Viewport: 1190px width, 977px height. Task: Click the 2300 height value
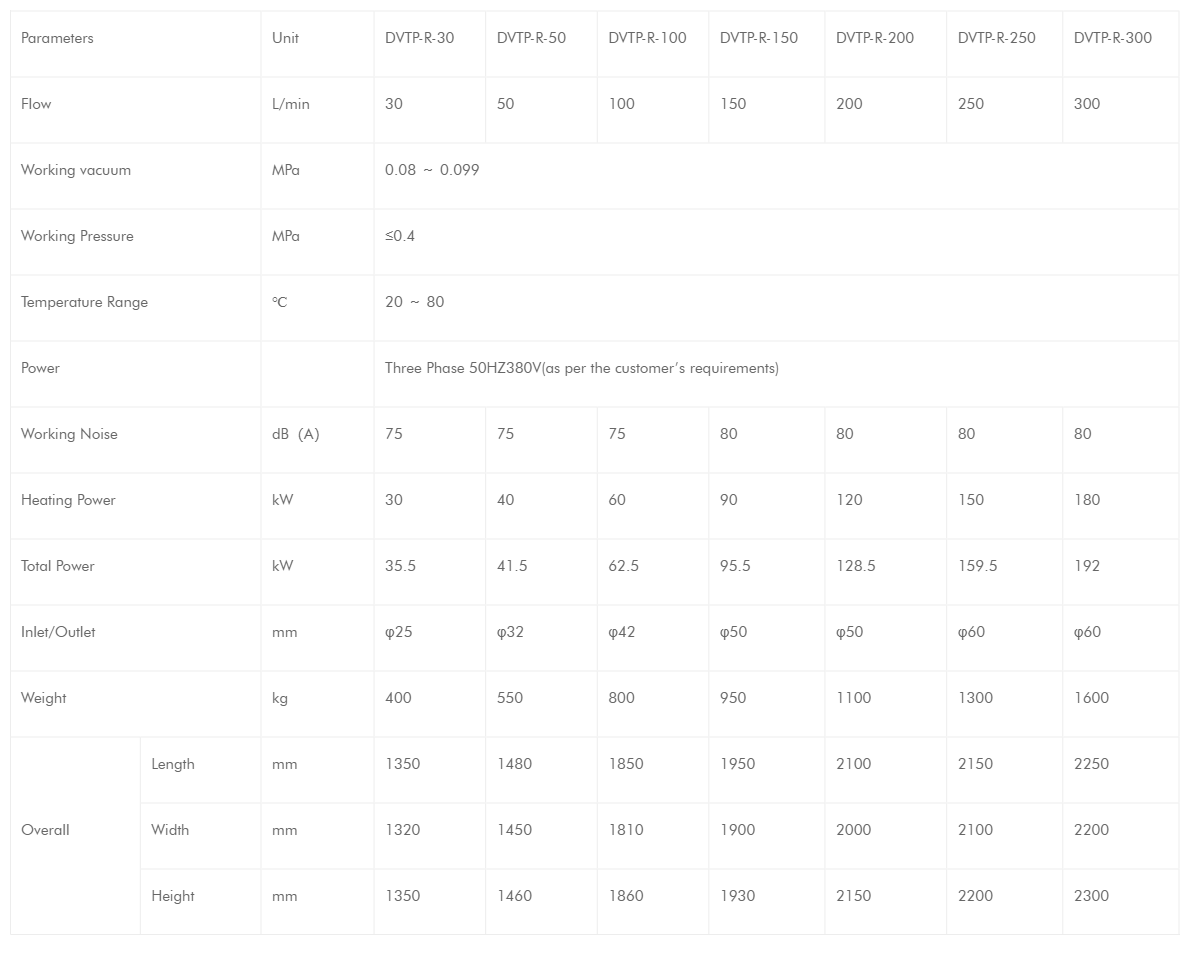tap(1091, 896)
